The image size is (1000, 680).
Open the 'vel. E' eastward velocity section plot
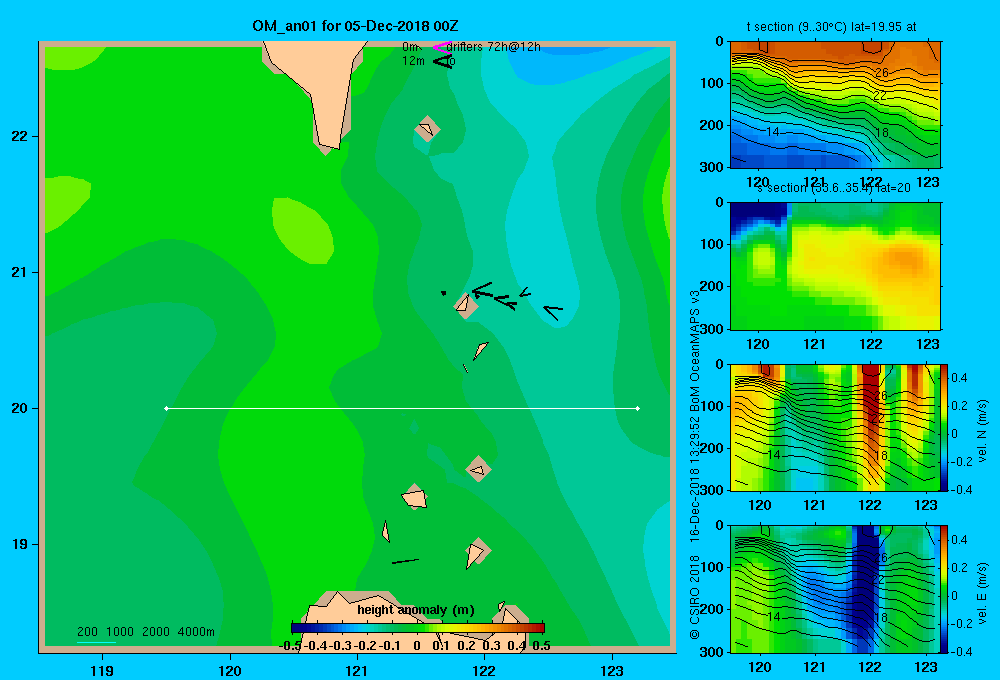pyautogui.click(x=835, y=589)
